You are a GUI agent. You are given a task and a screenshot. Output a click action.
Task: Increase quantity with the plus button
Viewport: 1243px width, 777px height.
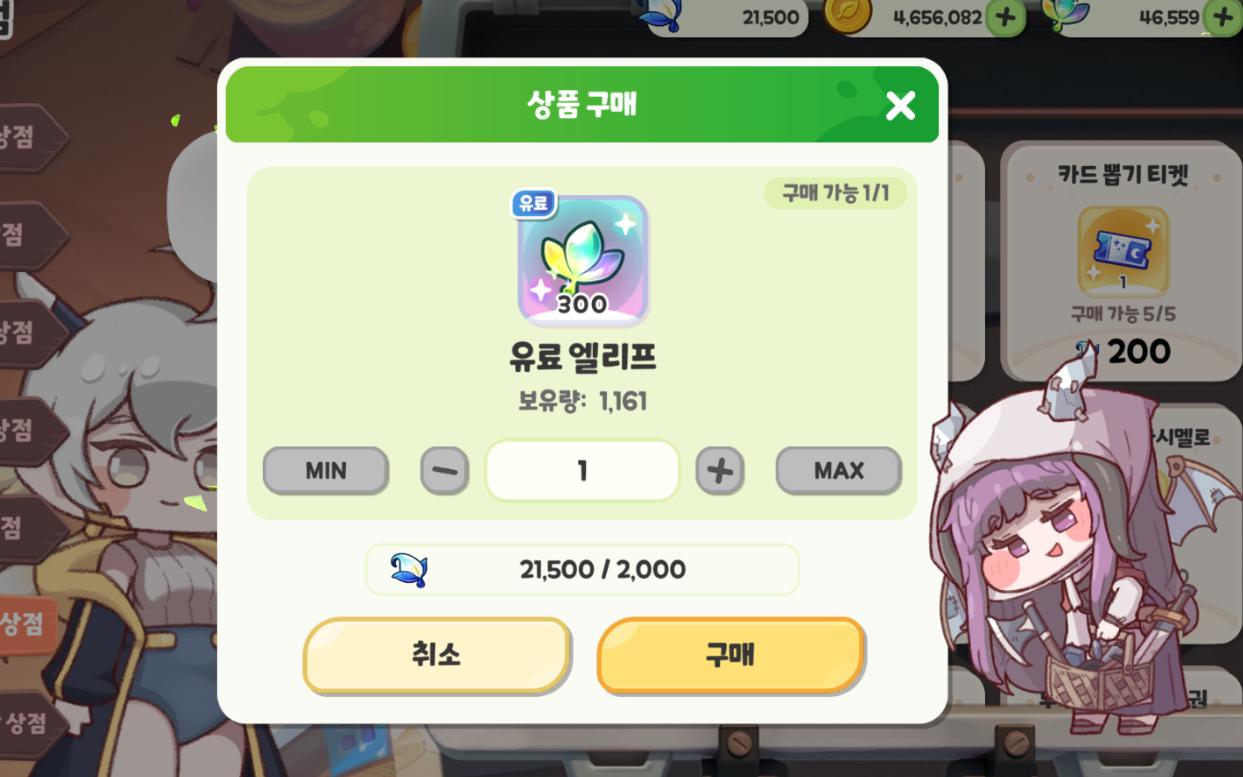tap(720, 471)
